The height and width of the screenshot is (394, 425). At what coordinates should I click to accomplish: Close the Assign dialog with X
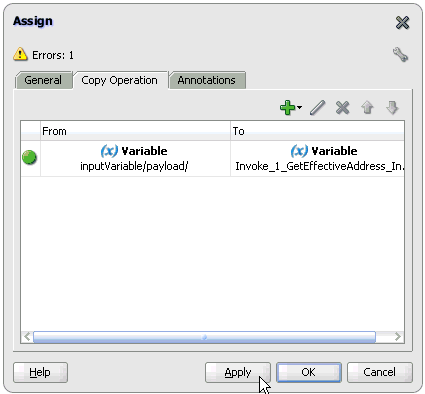click(x=402, y=23)
